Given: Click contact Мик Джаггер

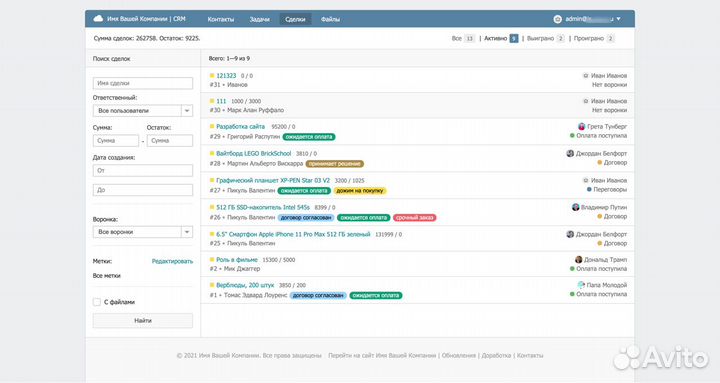Looking at the screenshot, I should (x=242, y=269).
